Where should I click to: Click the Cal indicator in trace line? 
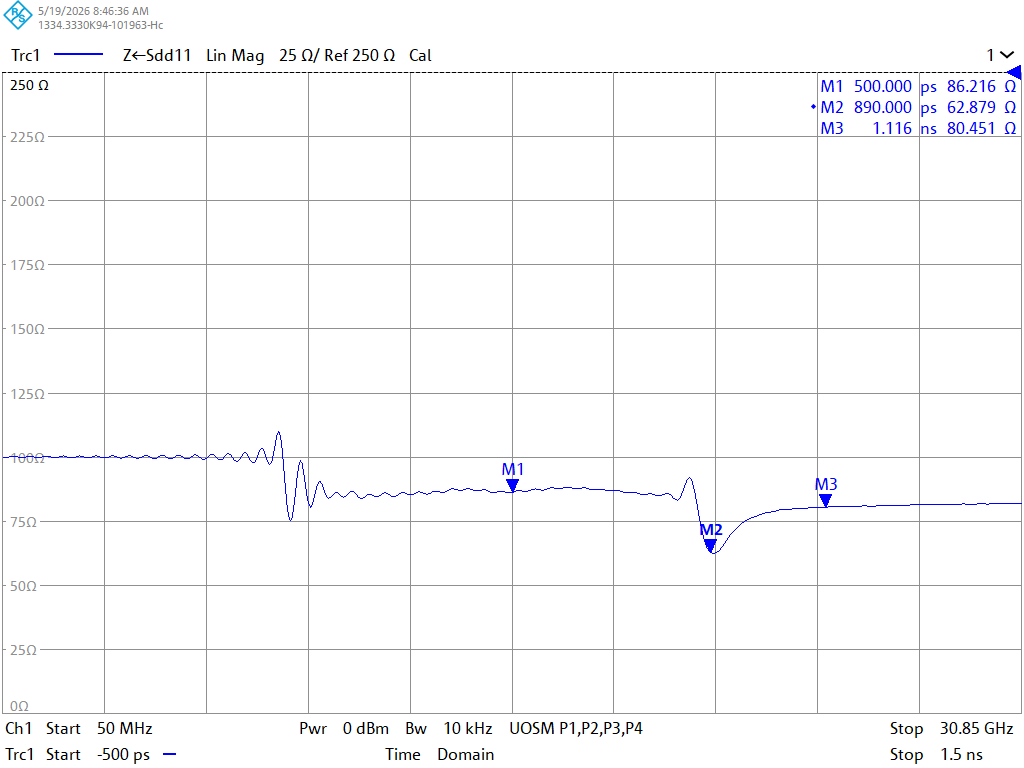(420, 56)
